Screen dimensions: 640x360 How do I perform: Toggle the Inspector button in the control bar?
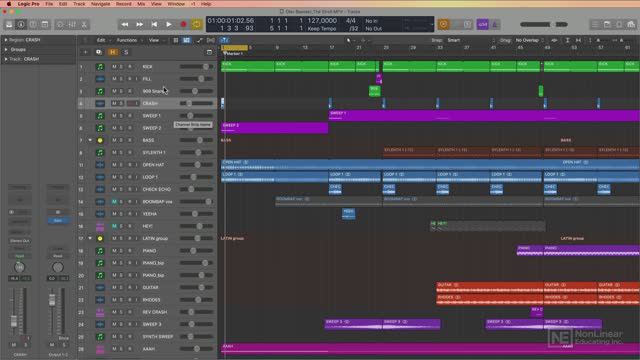[21, 24]
